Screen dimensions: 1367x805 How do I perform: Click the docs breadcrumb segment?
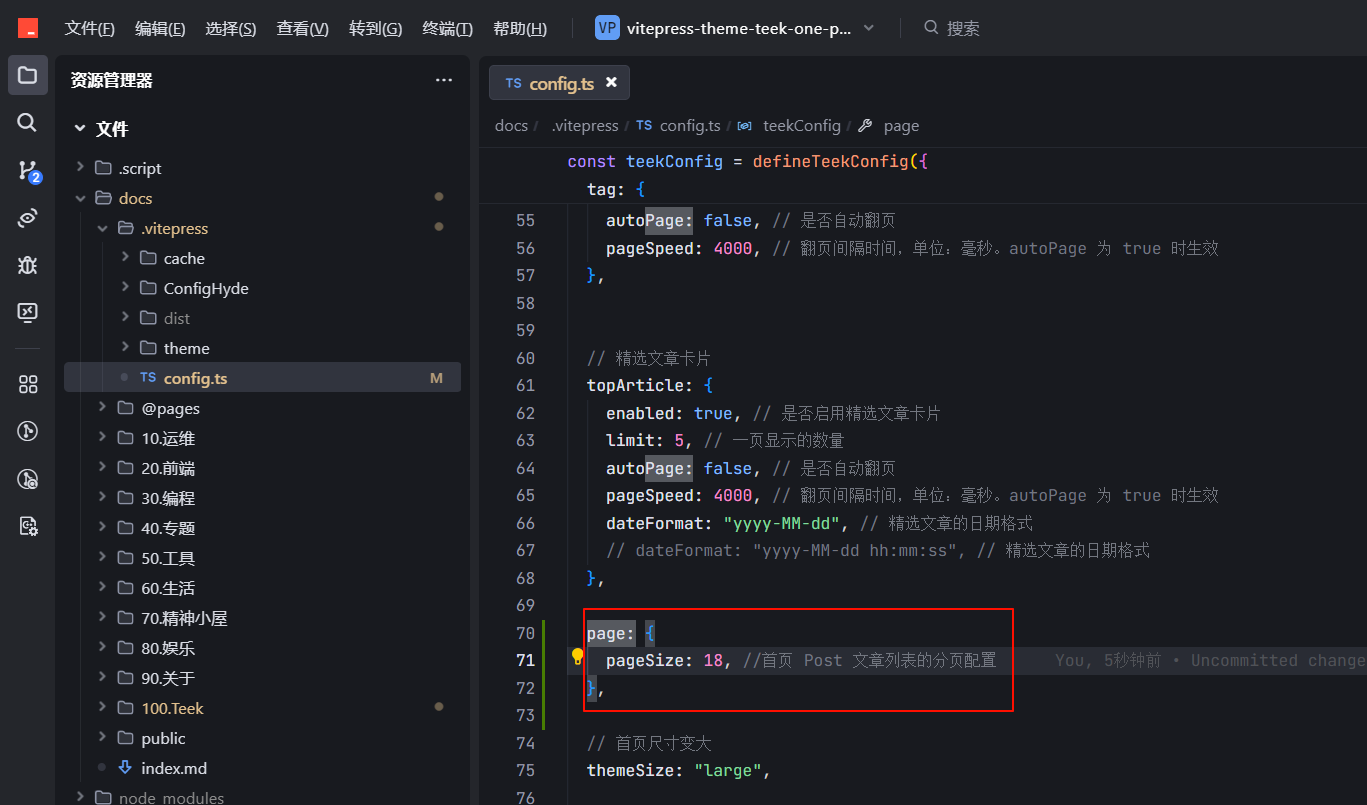(511, 126)
